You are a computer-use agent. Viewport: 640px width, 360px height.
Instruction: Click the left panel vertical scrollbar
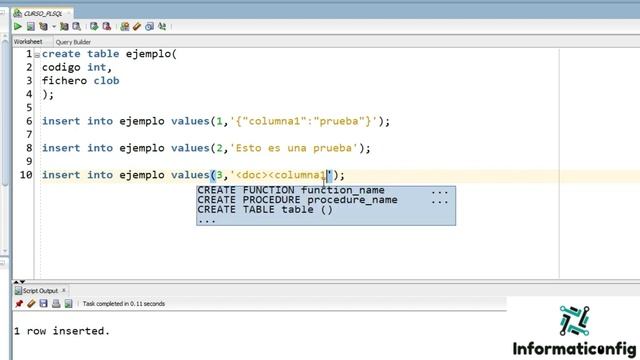click(x=5, y=114)
